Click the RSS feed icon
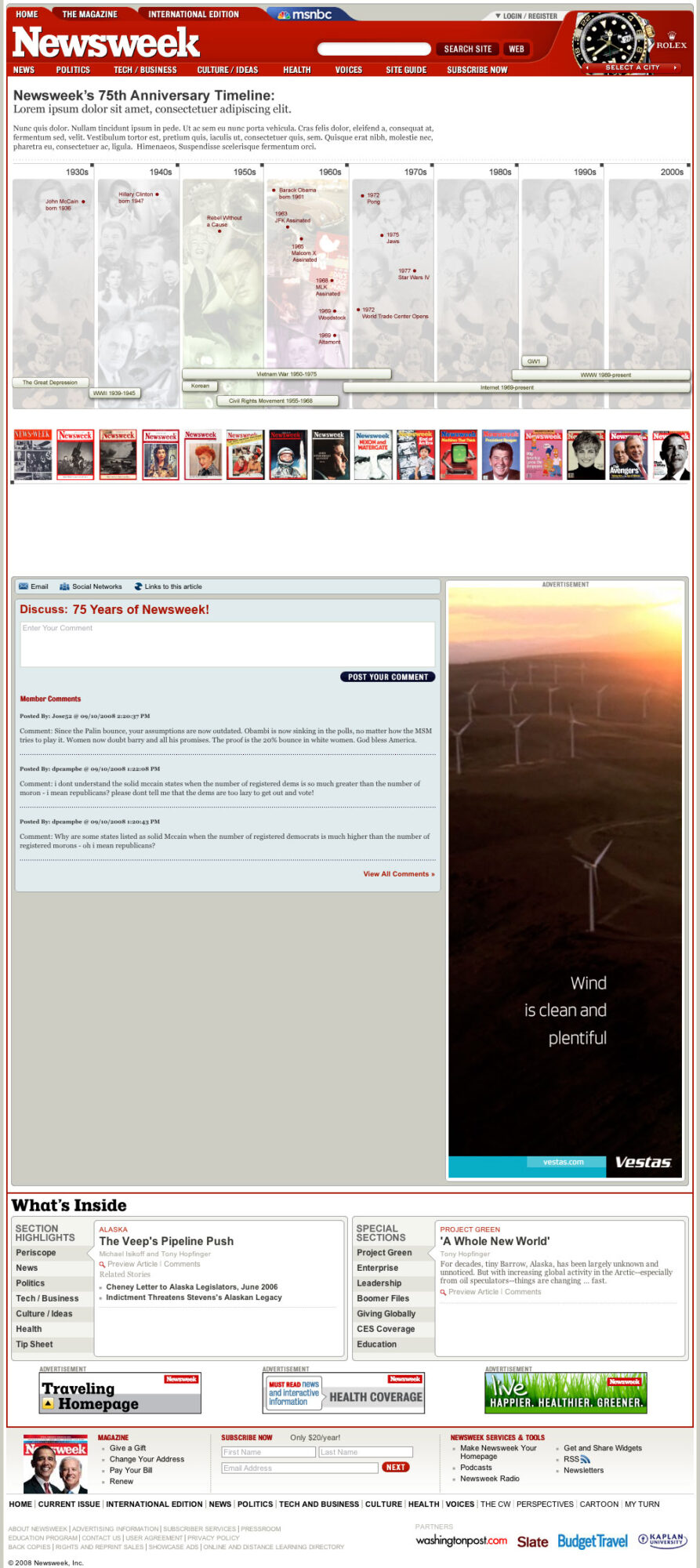This screenshot has width=700, height=1568. [585, 1459]
